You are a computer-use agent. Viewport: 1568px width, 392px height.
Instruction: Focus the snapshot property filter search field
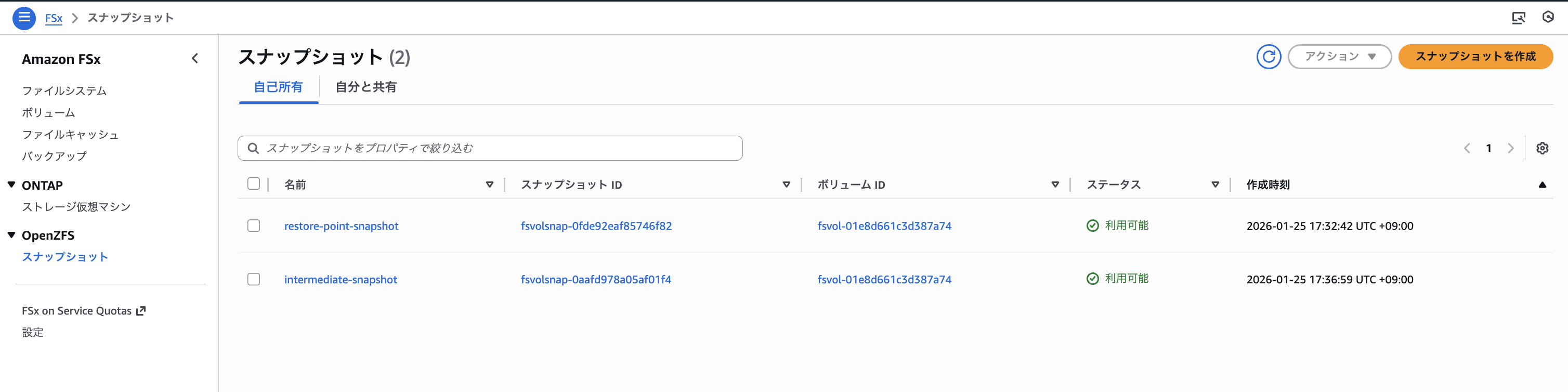click(x=499, y=148)
